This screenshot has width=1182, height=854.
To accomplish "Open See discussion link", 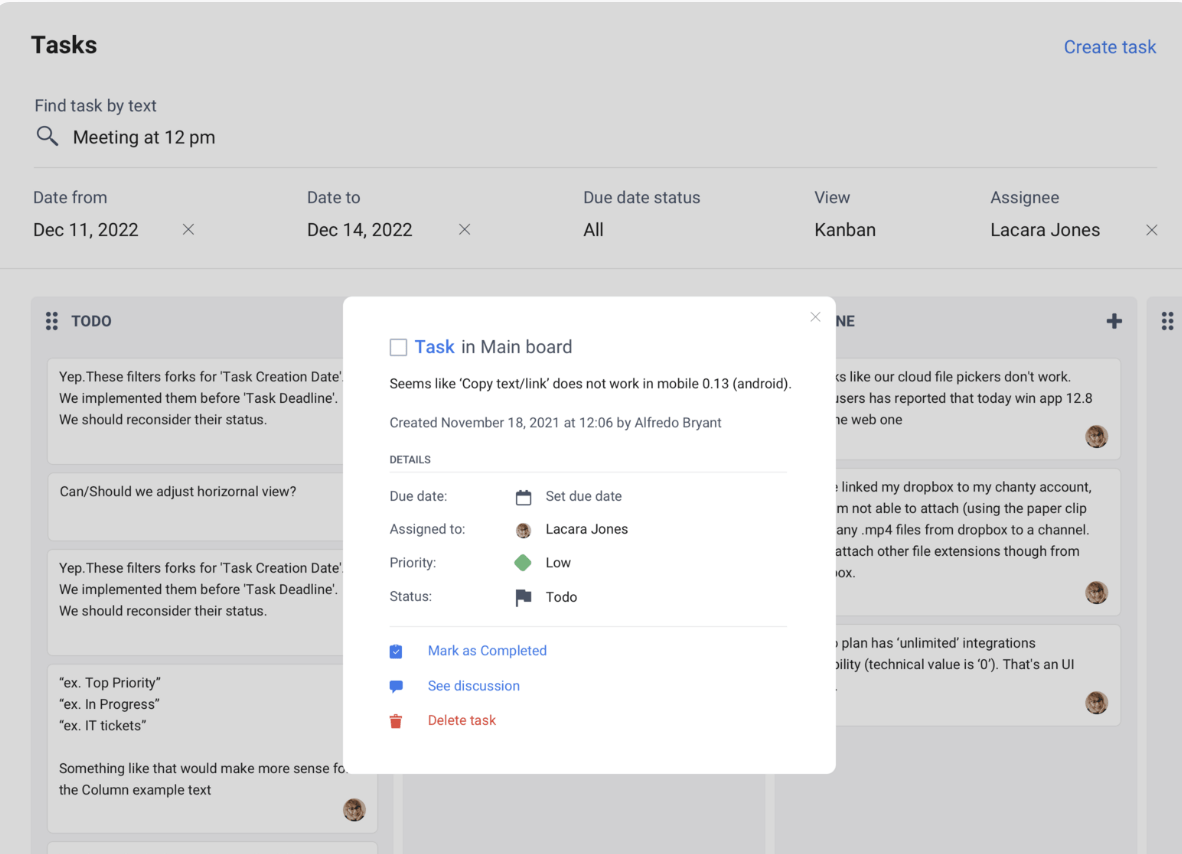I will tap(473, 686).
